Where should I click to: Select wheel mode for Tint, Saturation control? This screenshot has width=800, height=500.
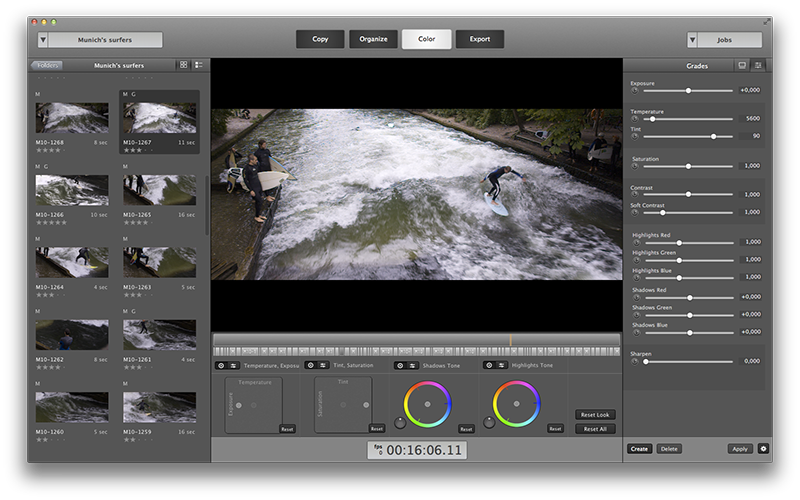(310, 365)
